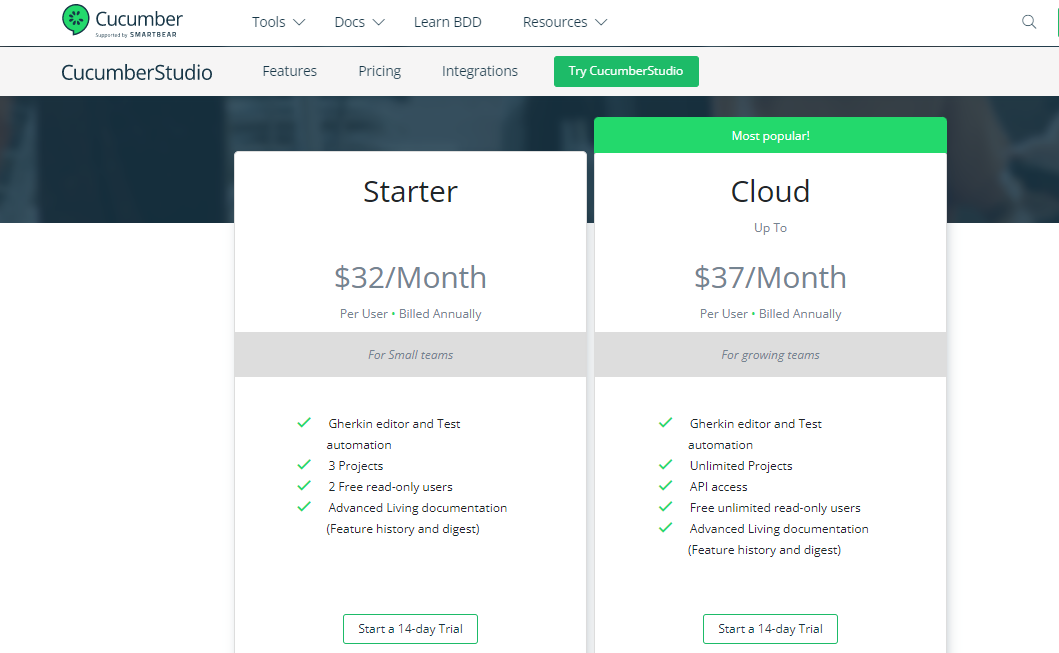
Task: Start a 14-day Trial for Cloud
Action: [x=770, y=629]
